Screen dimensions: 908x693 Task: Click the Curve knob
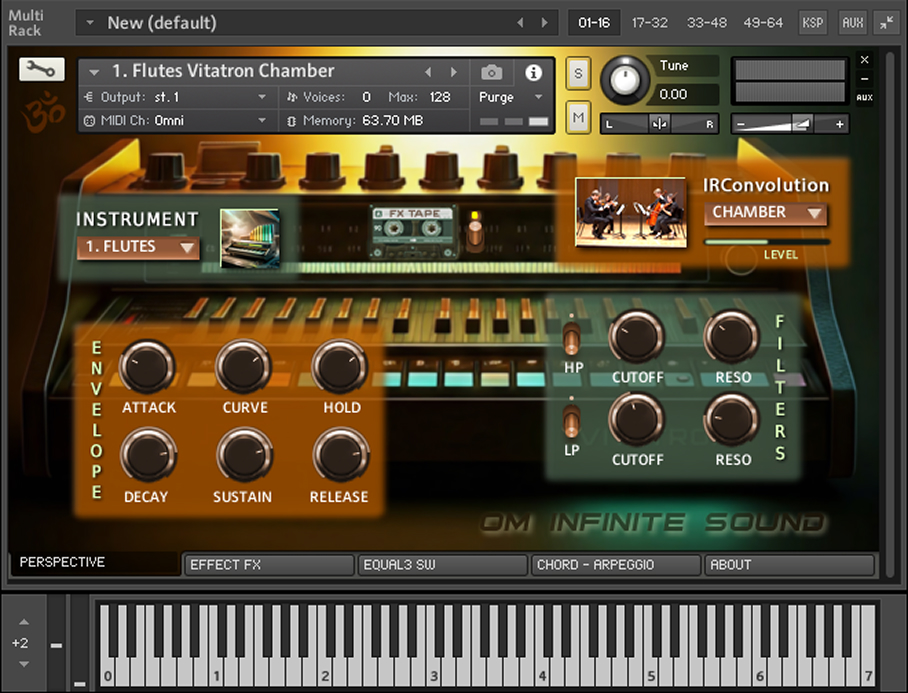244,367
